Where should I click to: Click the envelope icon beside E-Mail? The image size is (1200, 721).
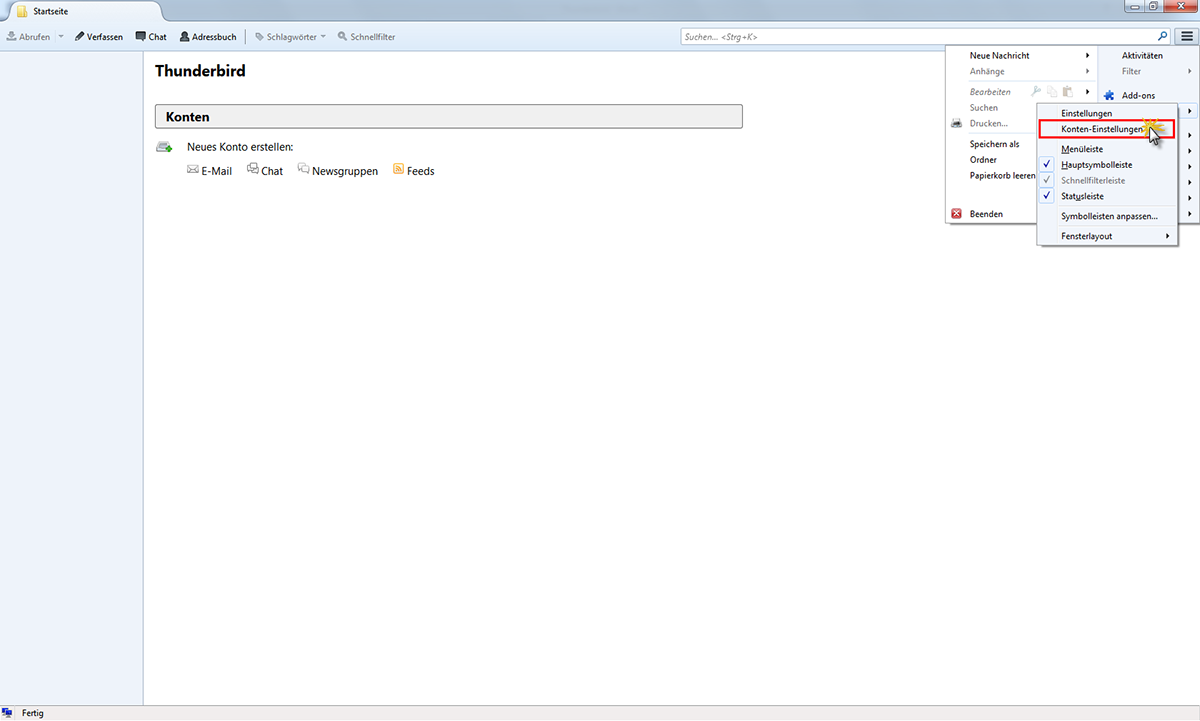click(193, 170)
